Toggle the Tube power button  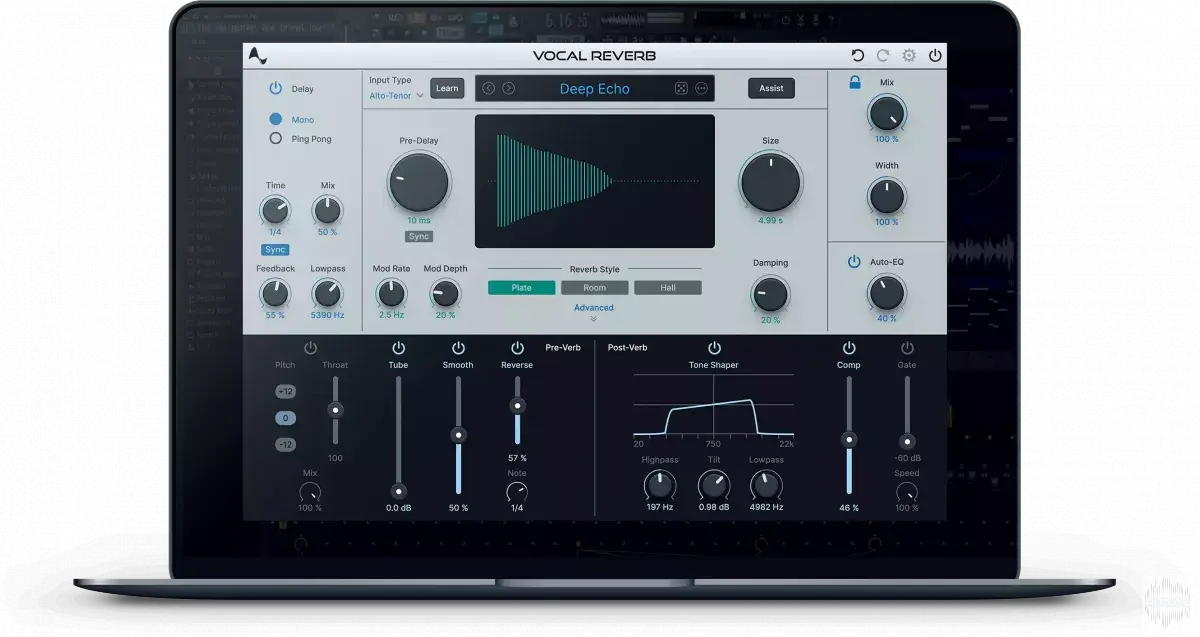399,348
